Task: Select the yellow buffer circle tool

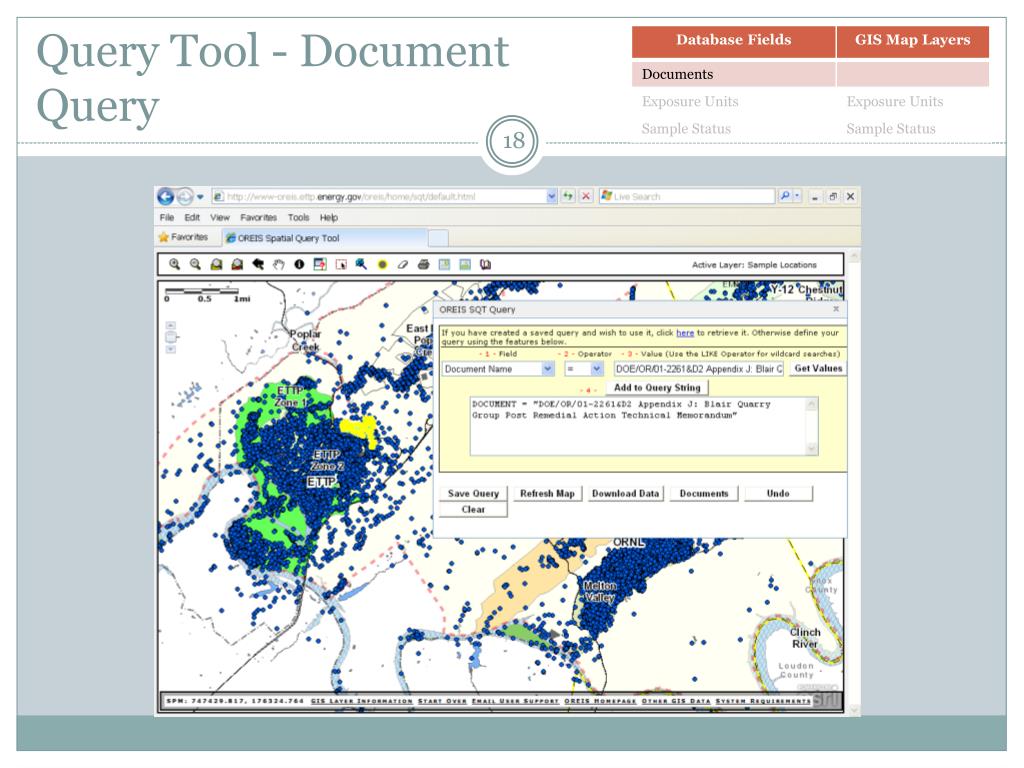Action: tap(382, 264)
